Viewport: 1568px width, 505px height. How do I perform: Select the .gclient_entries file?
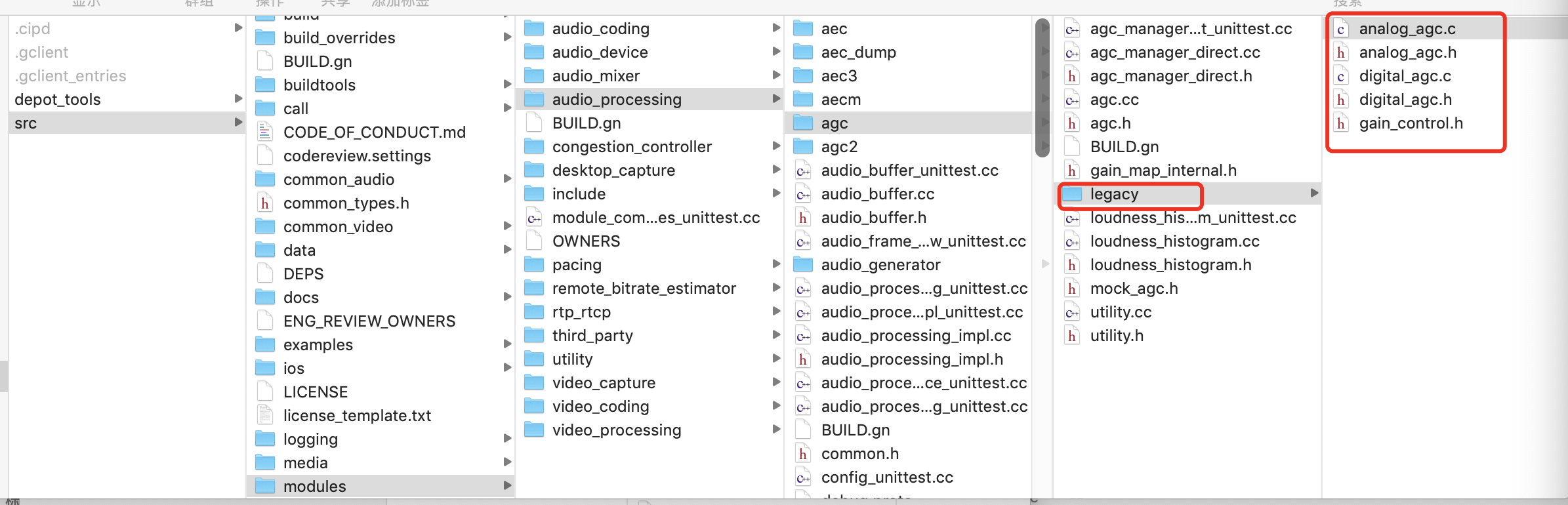70,76
